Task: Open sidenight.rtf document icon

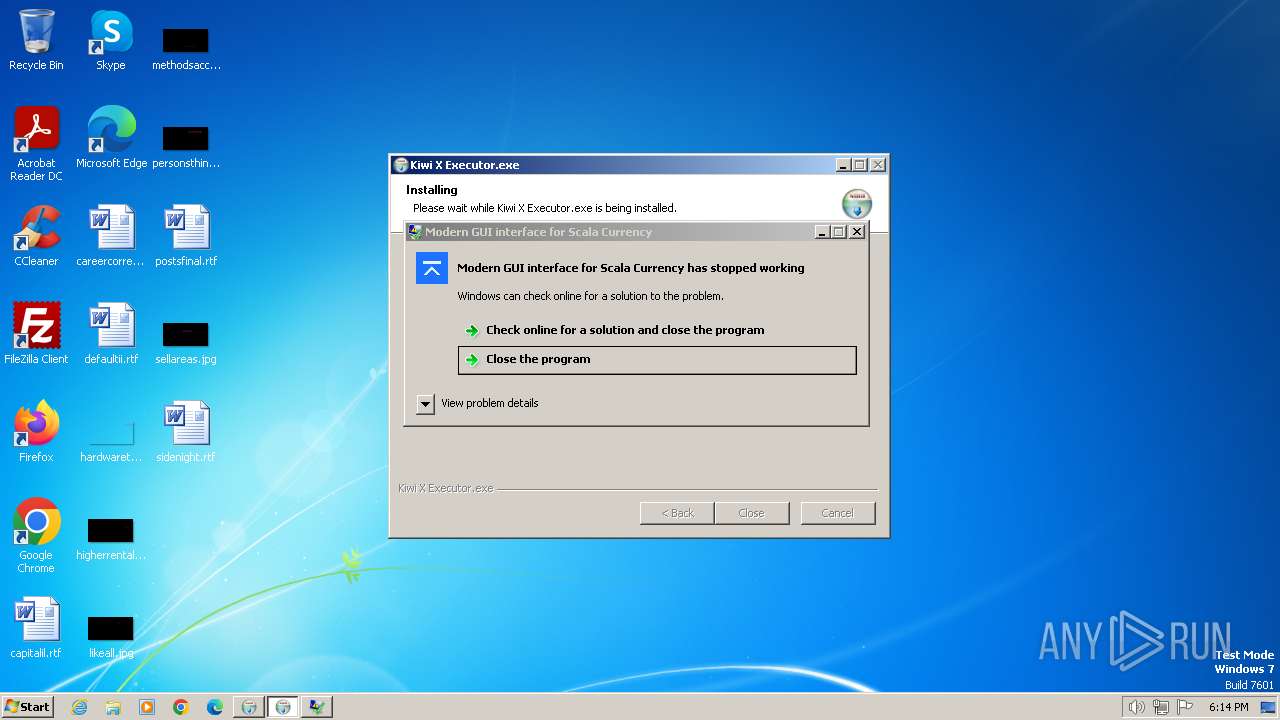Action: point(186,432)
